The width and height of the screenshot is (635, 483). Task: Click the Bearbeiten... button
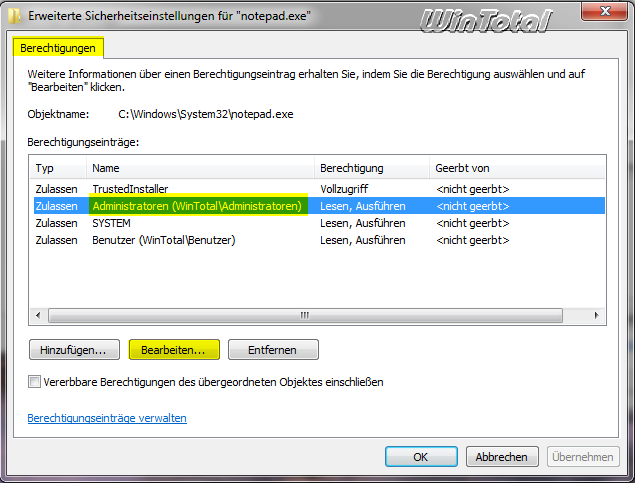click(x=174, y=350)
